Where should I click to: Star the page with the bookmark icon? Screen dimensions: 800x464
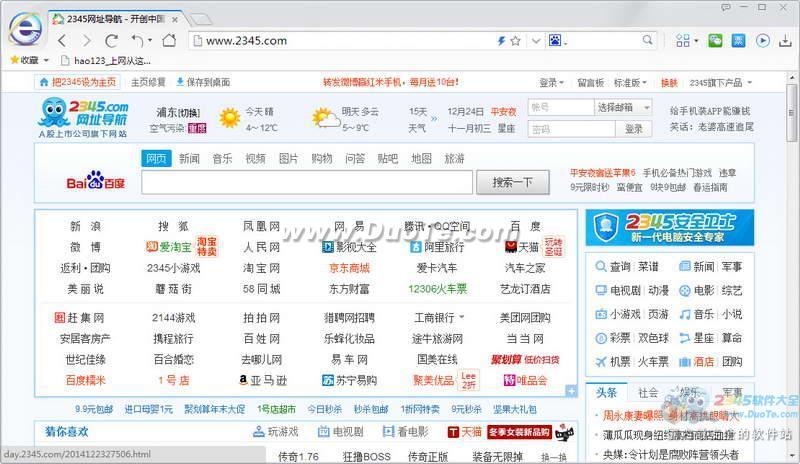click(516, 41)
